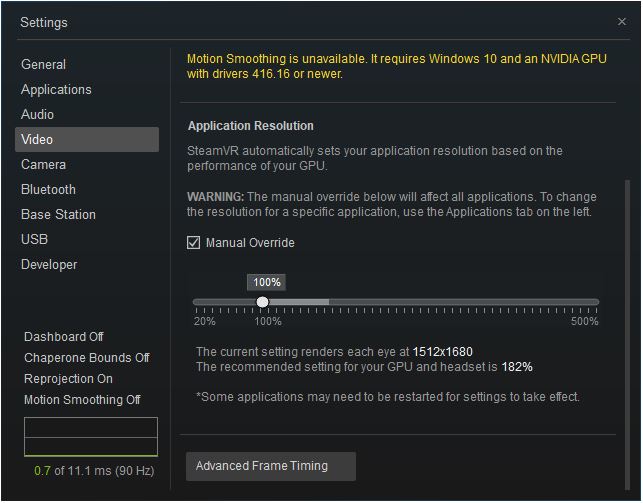The image size is (643, 503).
Task: Close the Settings window
Action: click(622, 21)
